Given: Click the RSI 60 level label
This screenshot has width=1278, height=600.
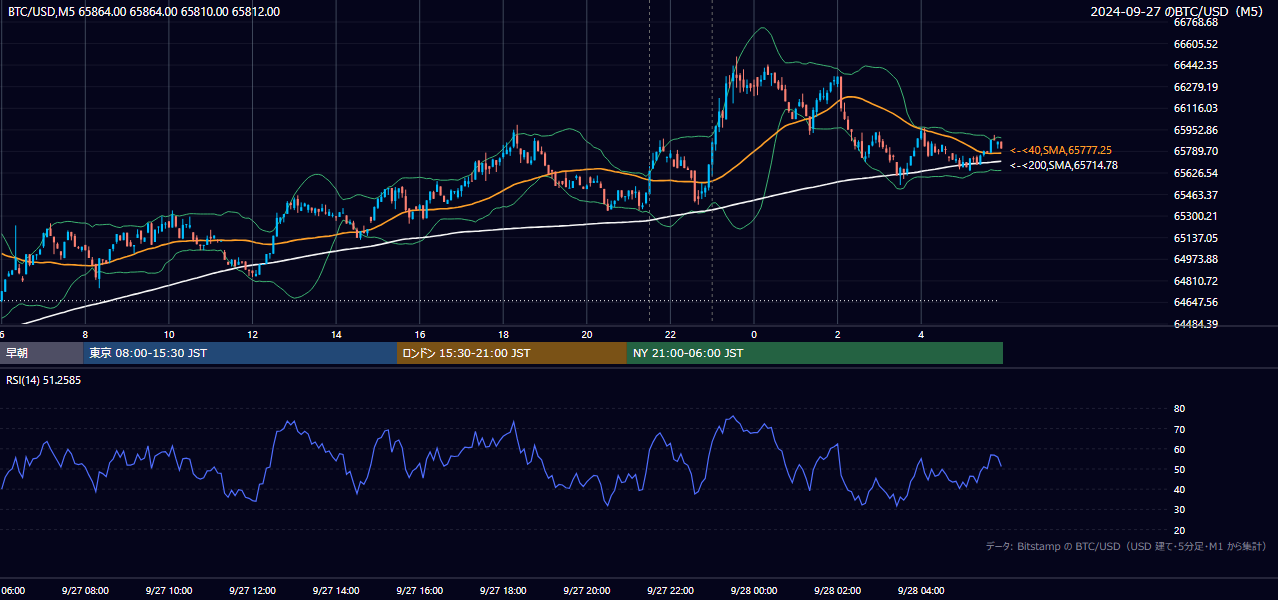Looking at the screenshot, I should point(1179,449).
